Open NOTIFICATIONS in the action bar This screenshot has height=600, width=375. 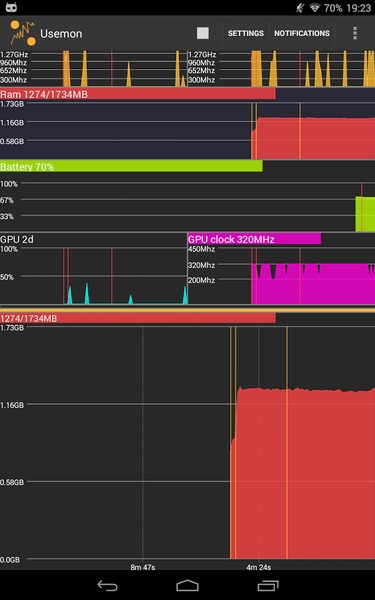302,33
